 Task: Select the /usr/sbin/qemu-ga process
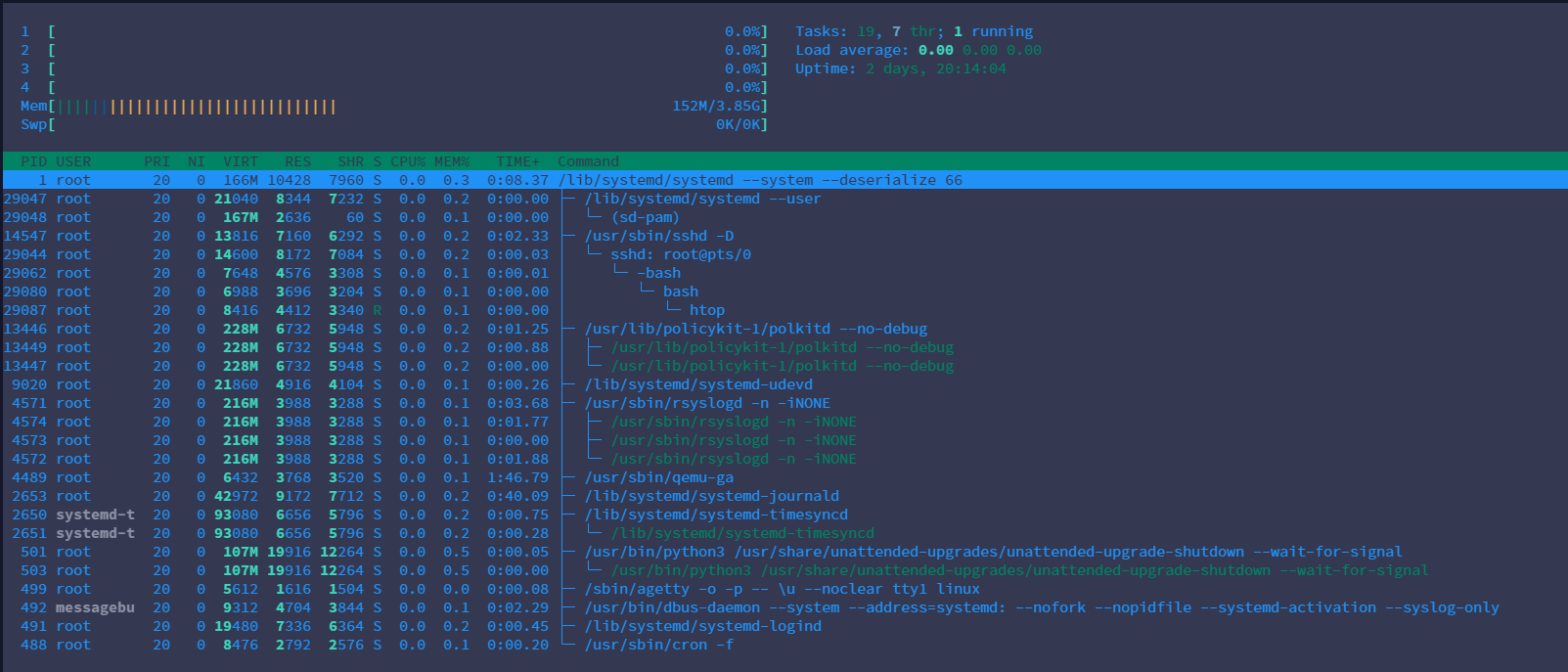pyautogui.click(x=658, y=477)
